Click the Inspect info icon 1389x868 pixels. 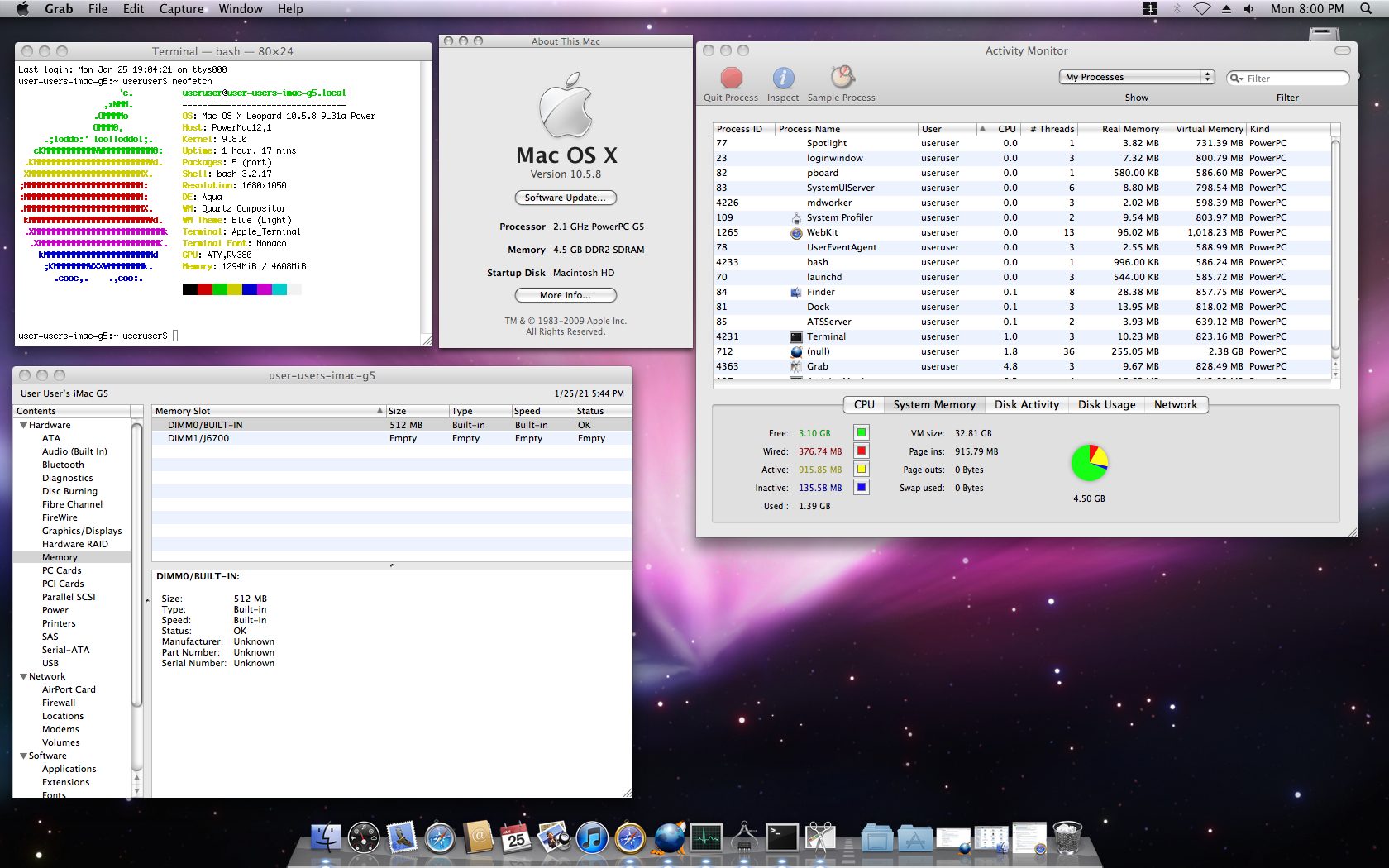tap(783, 79)
